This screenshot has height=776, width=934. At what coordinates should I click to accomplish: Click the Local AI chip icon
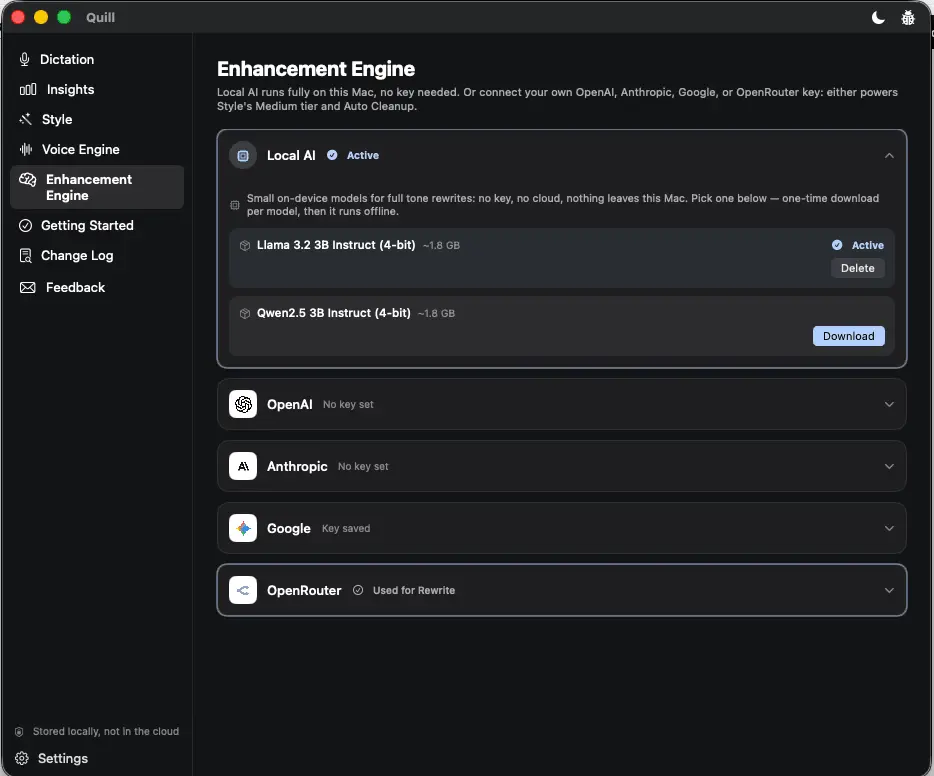[243, 155]
